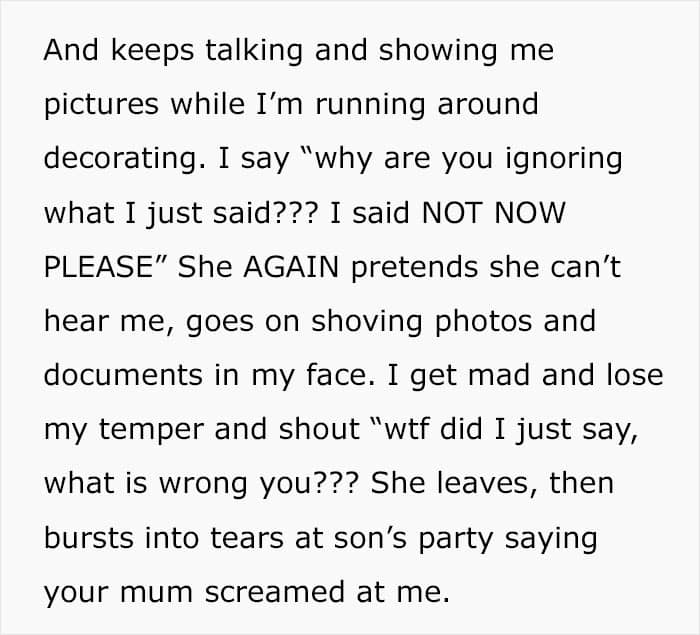Click the phrase "shoving photos and"
700x635 pixels.
click(x=453, y=321)
